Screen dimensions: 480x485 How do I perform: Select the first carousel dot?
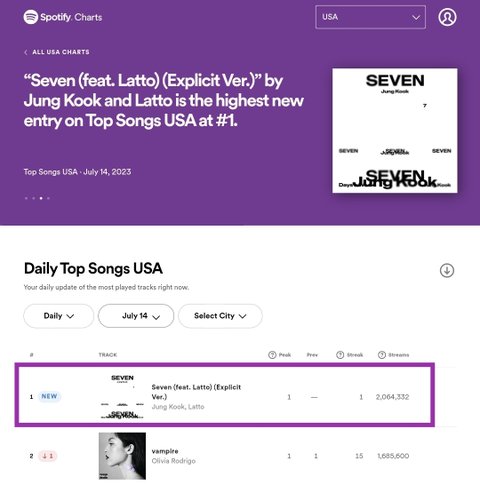(26, 198)
